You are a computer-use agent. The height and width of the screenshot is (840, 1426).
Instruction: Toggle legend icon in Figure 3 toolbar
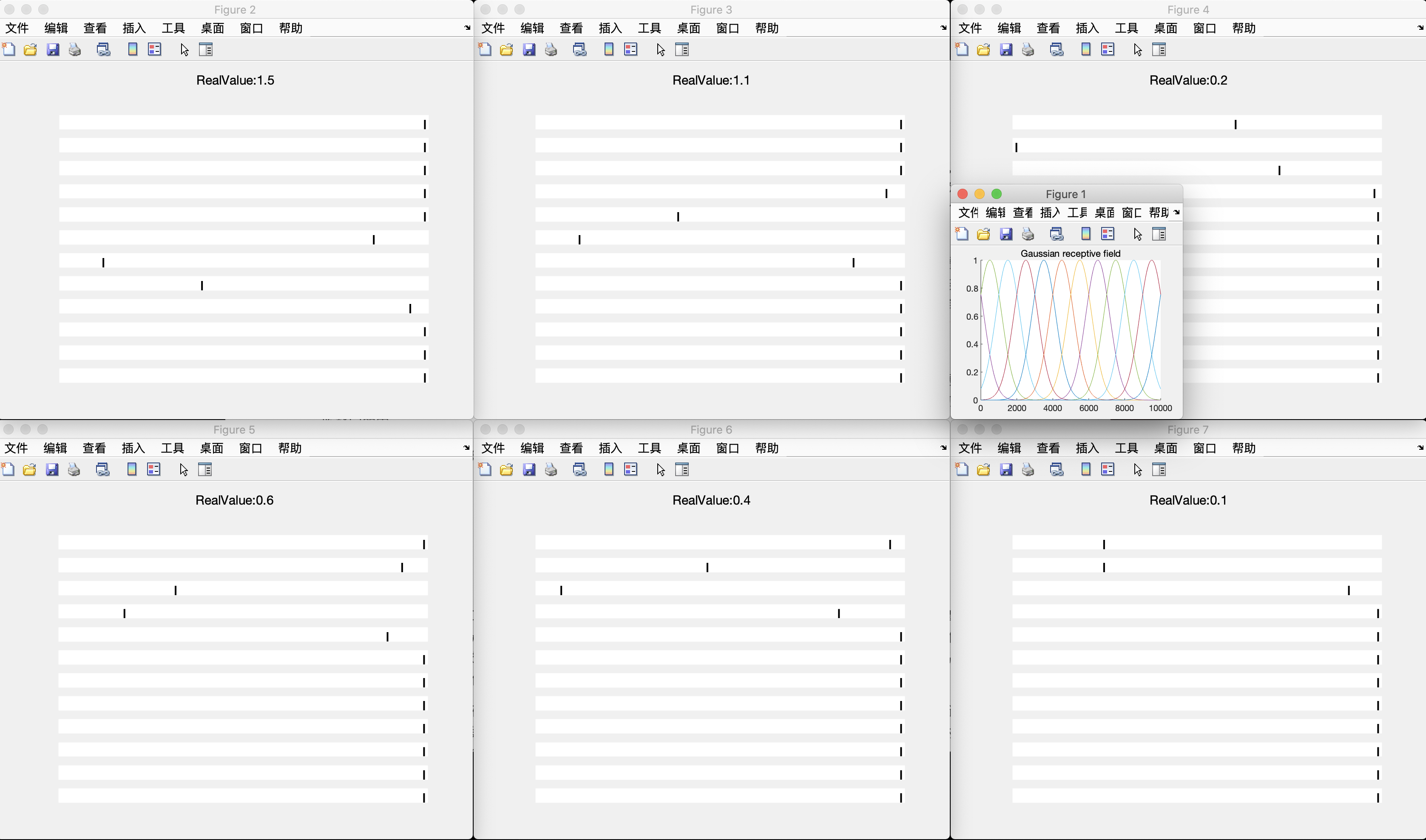point(631,50)
